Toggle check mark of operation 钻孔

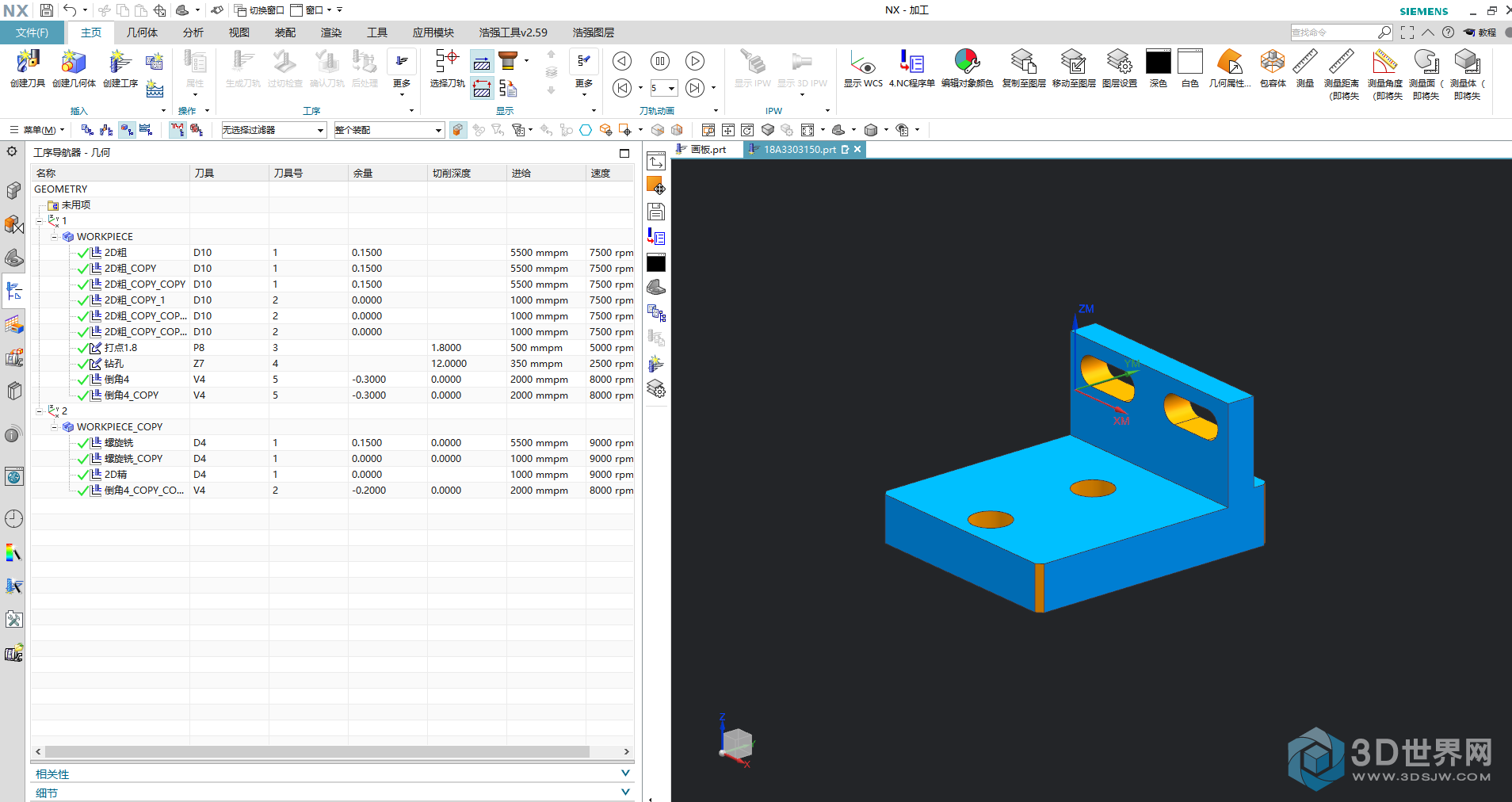pyautogui.click(x=82, y=364)
